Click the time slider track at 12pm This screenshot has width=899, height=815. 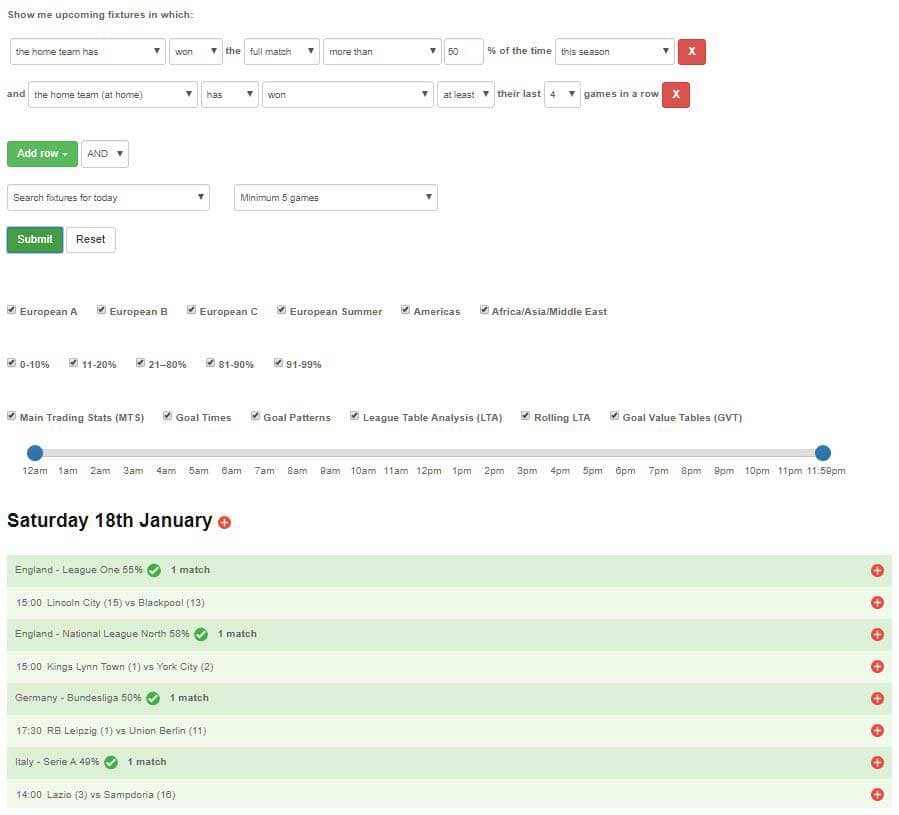click(429, 453)
